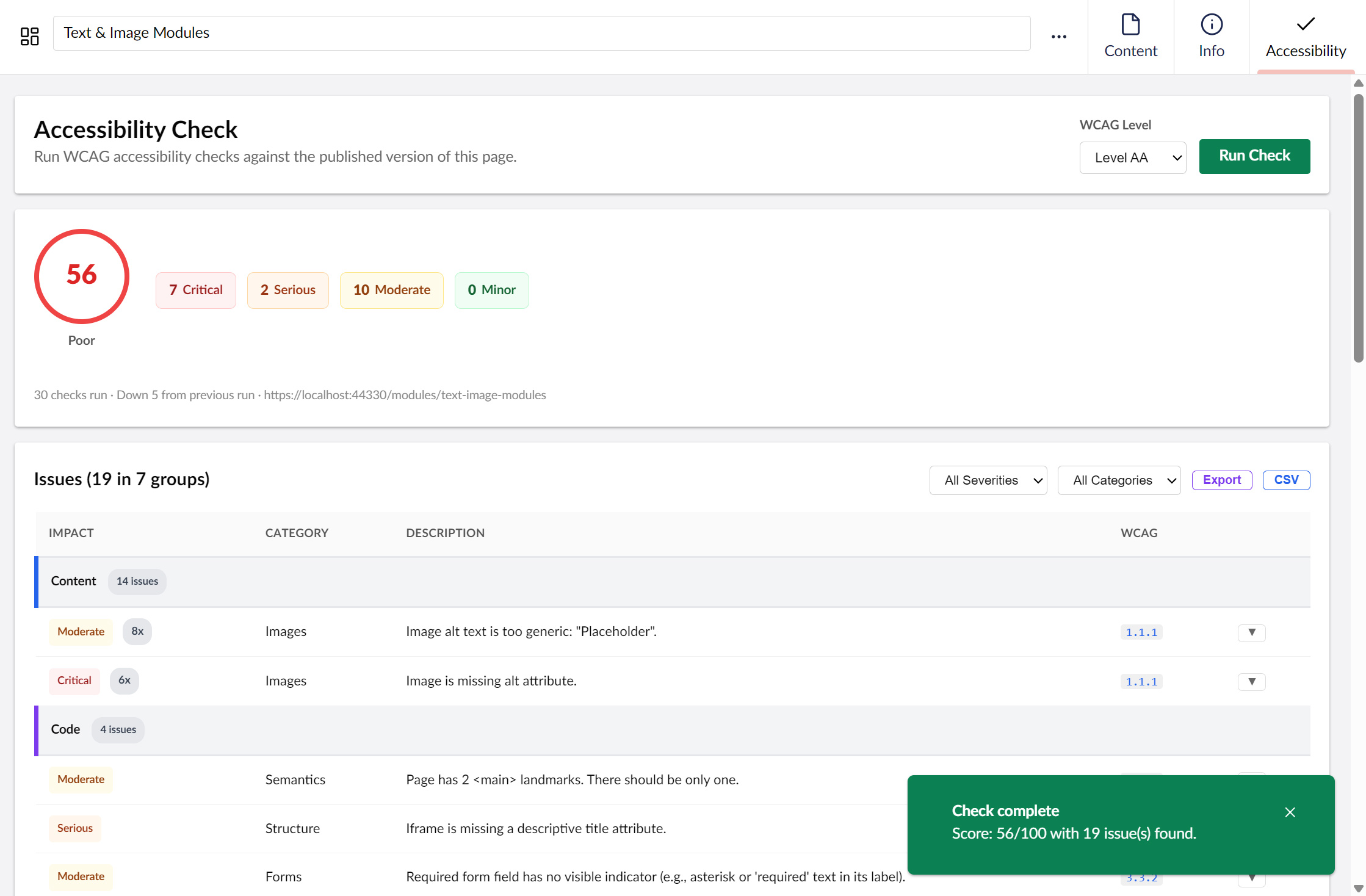Open the All Categories filter dropdown
The image size is (1366, 896).
[x=1119, y=480]
